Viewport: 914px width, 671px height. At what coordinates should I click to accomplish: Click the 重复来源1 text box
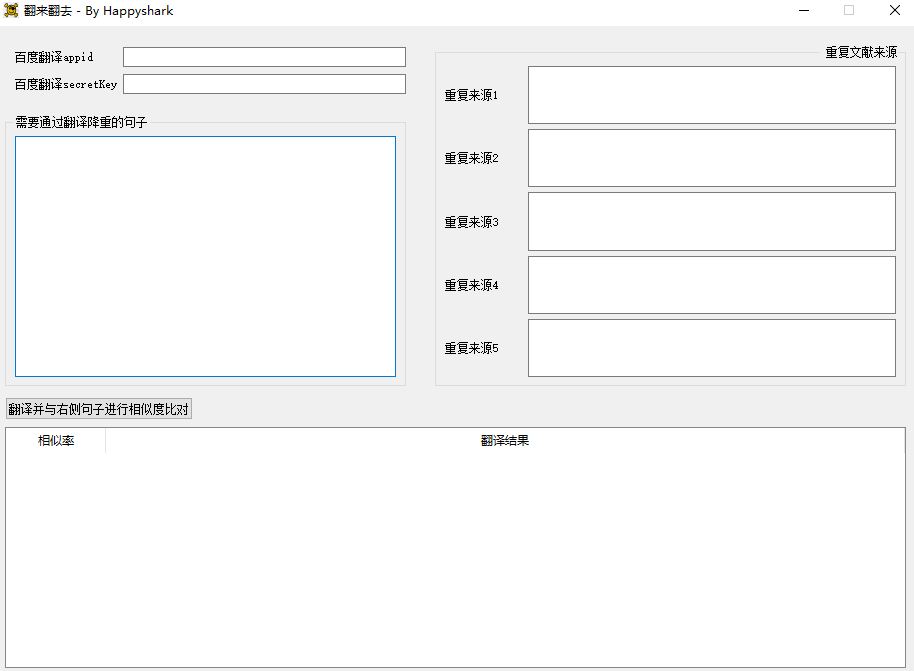[711, 95]
